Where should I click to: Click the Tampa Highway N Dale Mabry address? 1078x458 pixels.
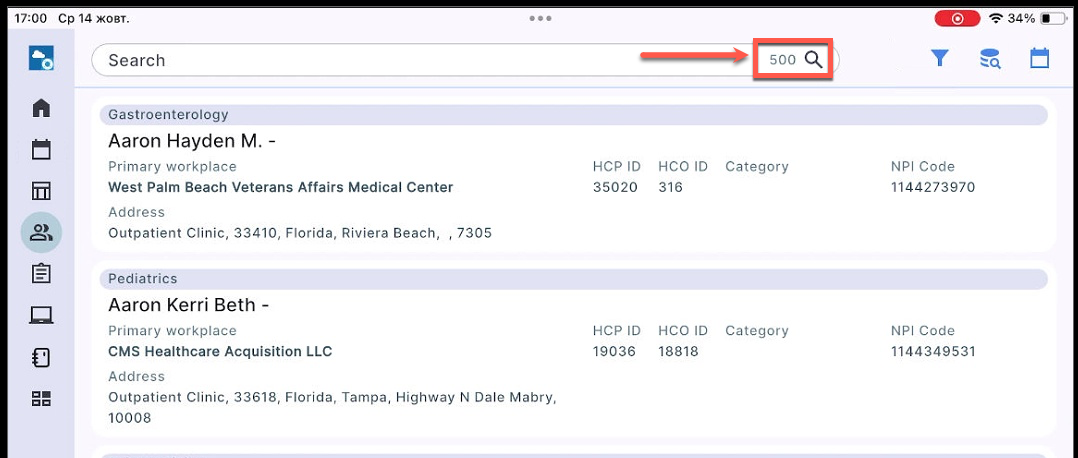pos(332,407)
